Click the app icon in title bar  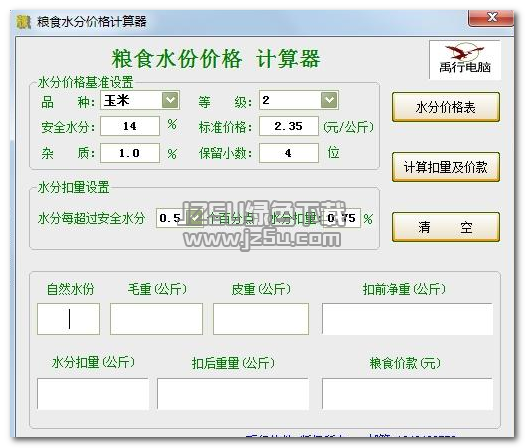click(23, 22)
